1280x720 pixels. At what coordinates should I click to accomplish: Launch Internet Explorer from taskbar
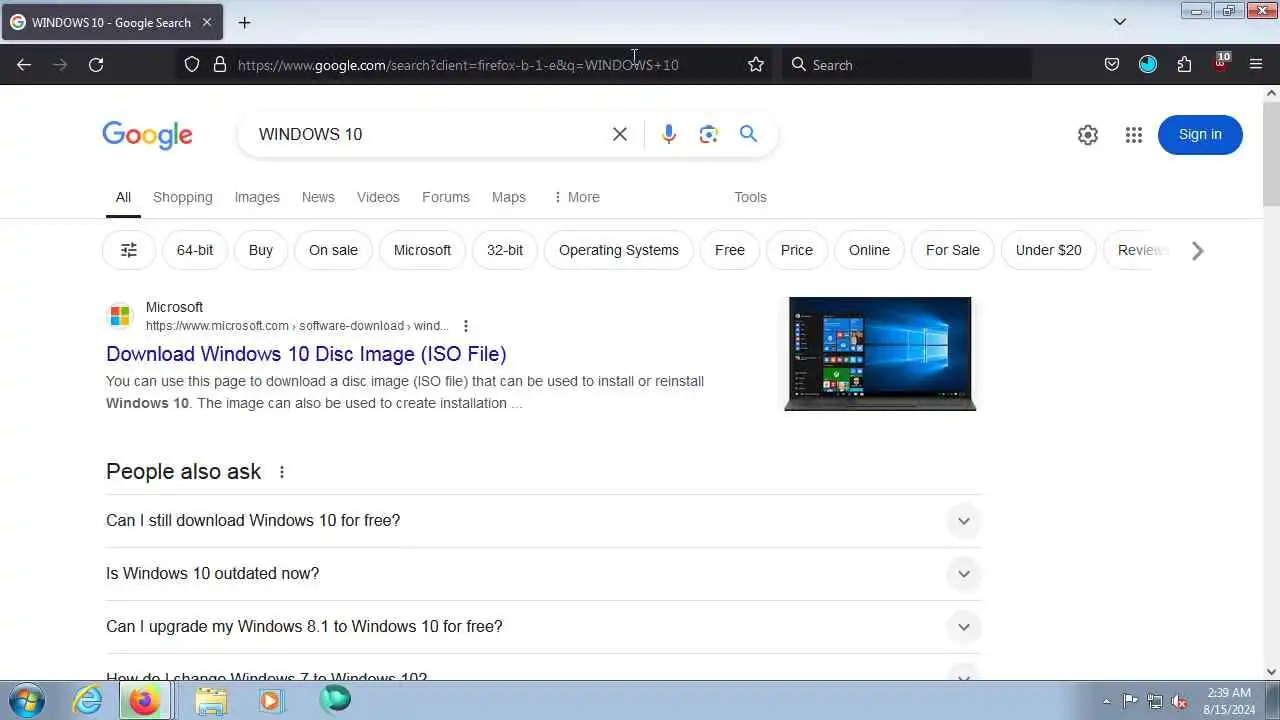click(88, 700)
